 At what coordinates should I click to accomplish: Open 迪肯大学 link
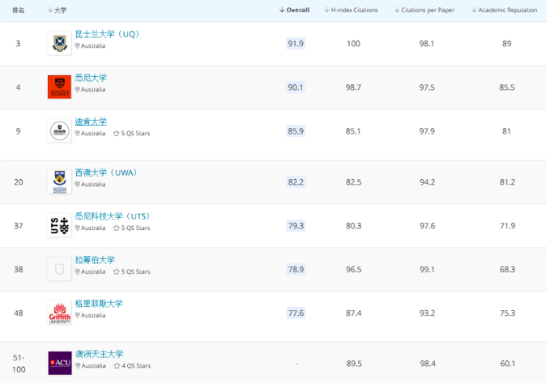point(91,122)
